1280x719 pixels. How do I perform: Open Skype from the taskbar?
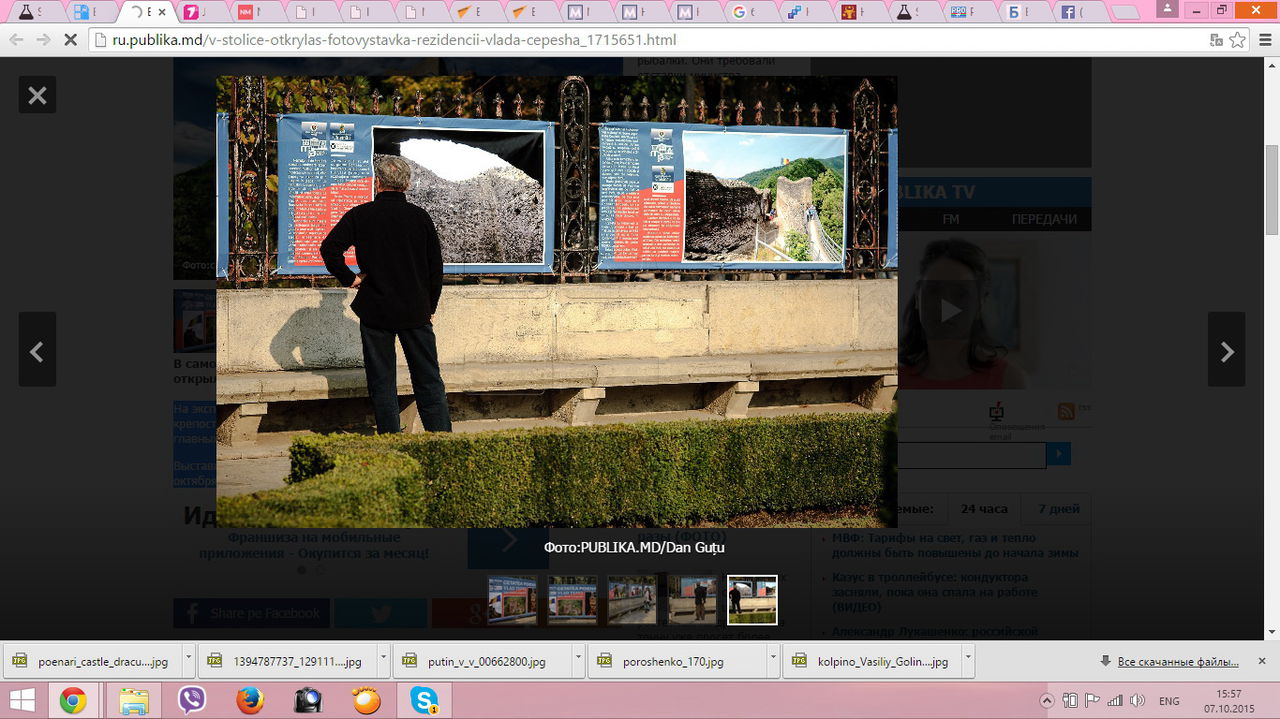click(x=424, y=700)
